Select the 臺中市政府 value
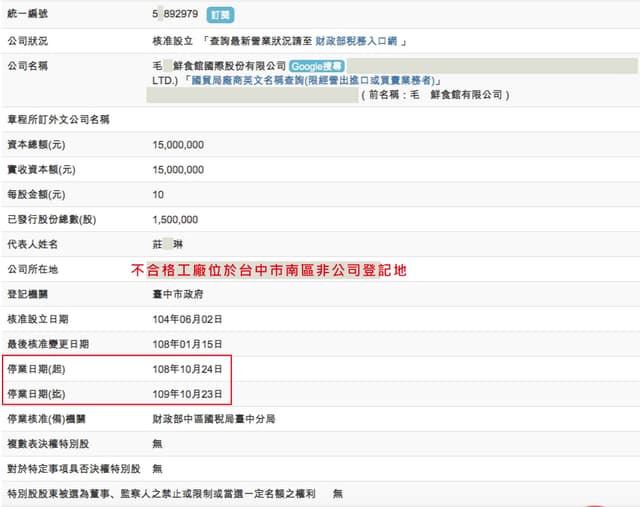 pyautogui.click(x=178, y=294)
